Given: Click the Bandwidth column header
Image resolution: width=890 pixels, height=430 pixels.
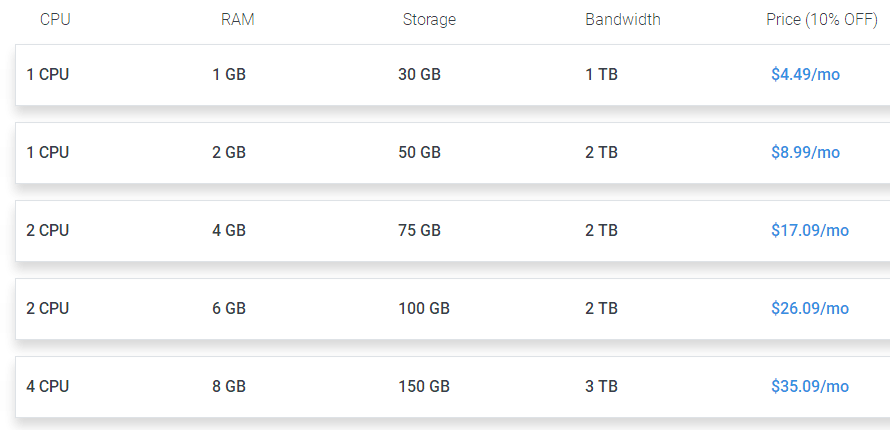Looking at the screenshot, I should tap(622, 19).
